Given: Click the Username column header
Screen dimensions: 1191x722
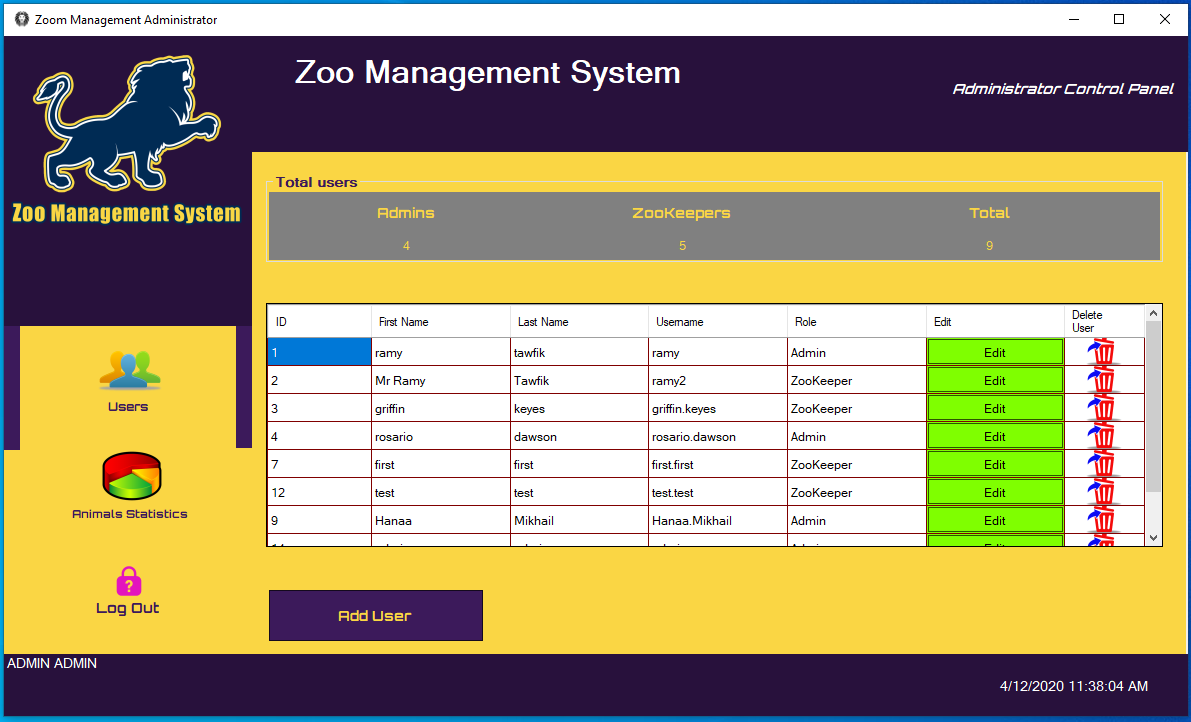Looking at the screenshot, I should point(679,322).
